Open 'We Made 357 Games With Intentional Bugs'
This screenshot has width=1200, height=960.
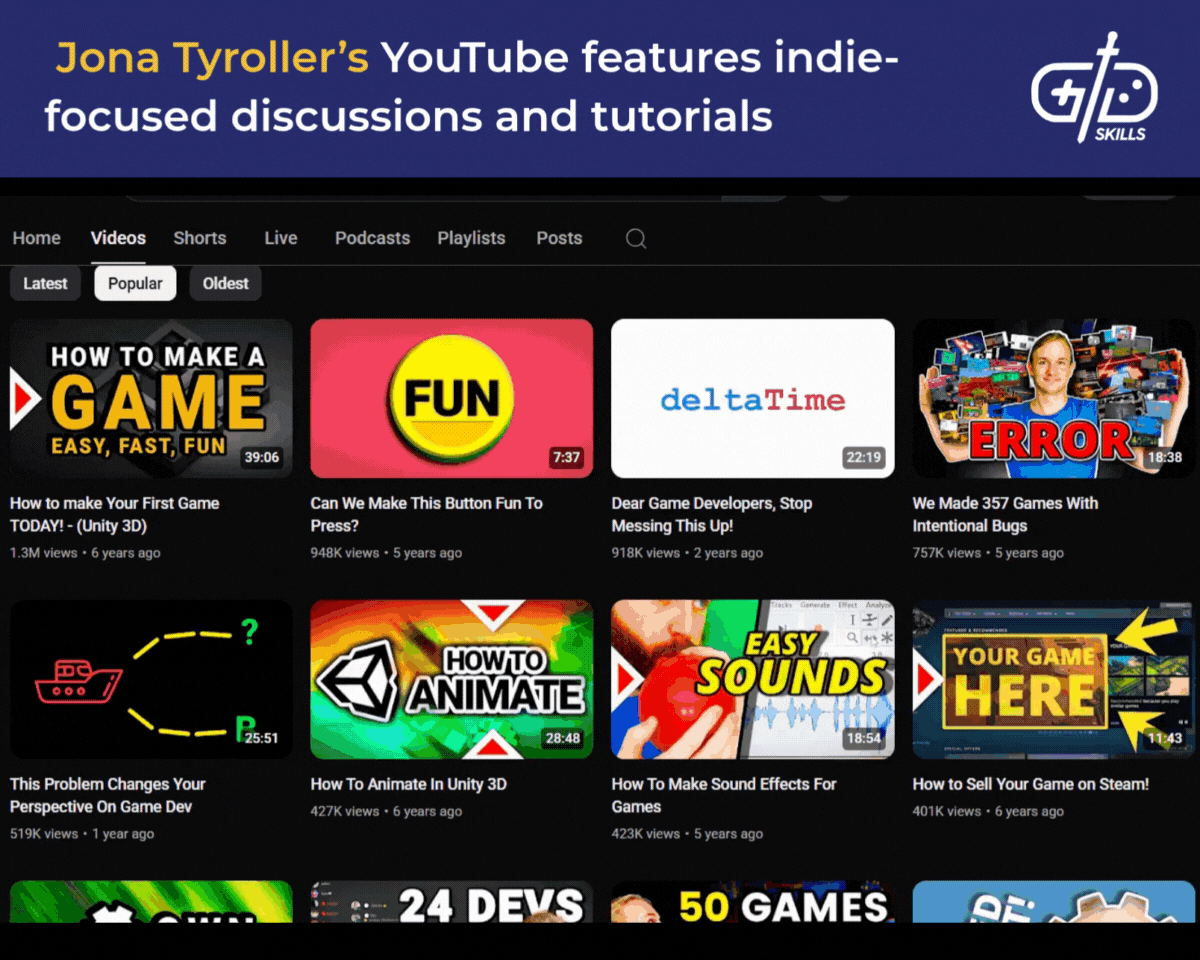click(1005, 514)
